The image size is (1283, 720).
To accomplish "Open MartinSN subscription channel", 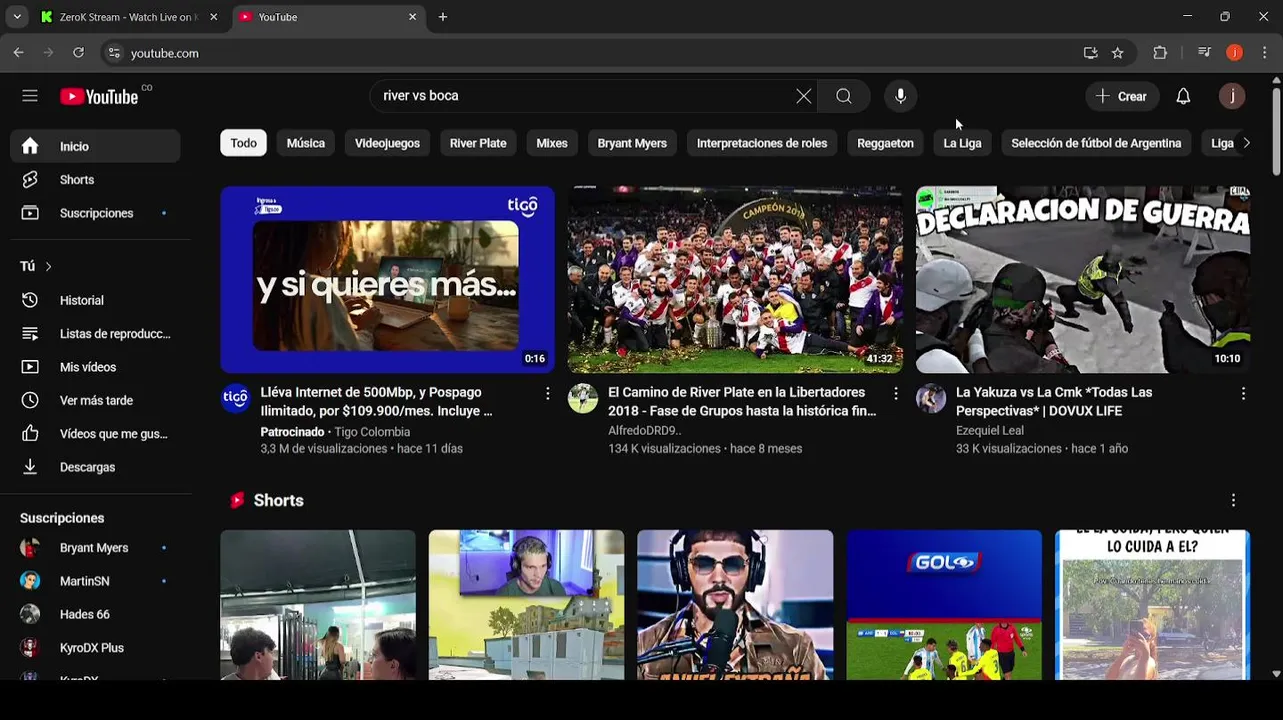I will (95, 581).
